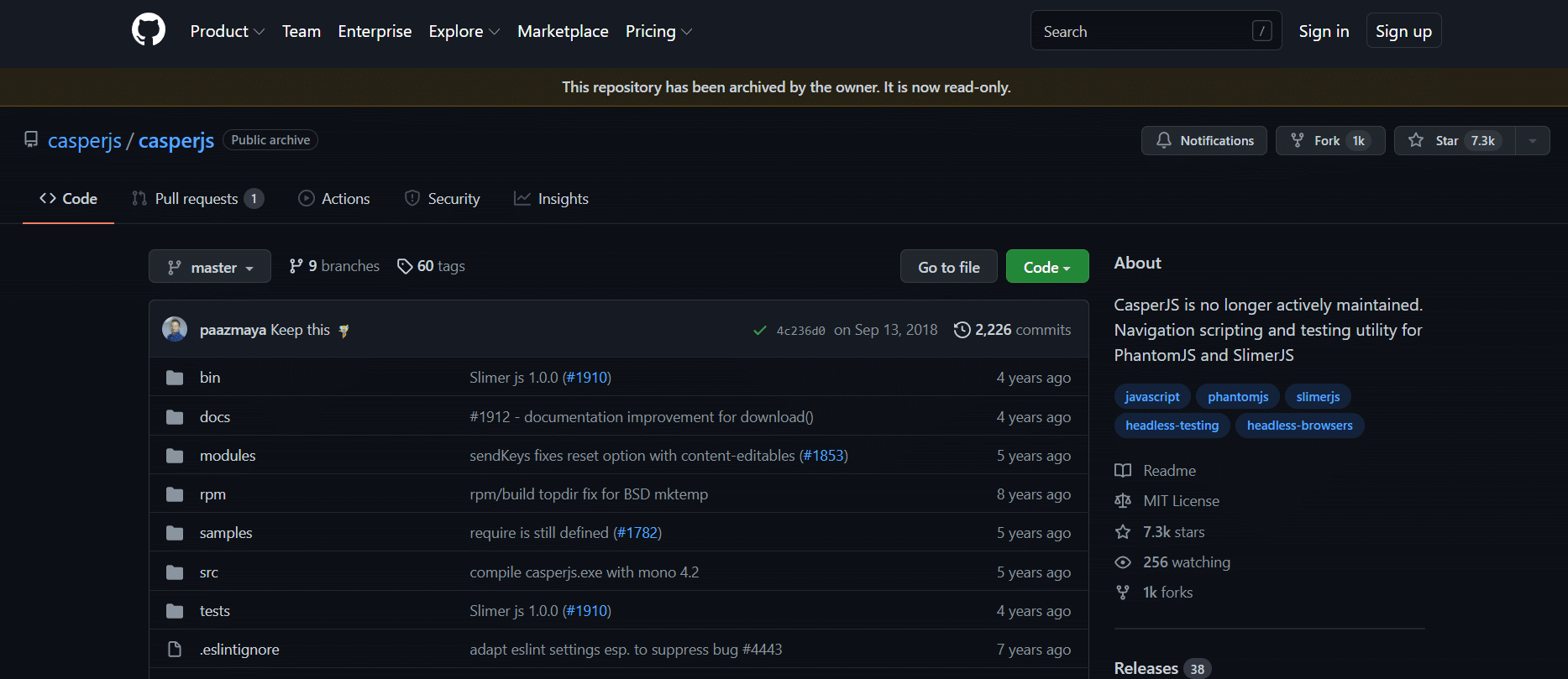Click the MIT License scale icon
Screen dimensions: 1568x679
click(x=1123, y=501)
